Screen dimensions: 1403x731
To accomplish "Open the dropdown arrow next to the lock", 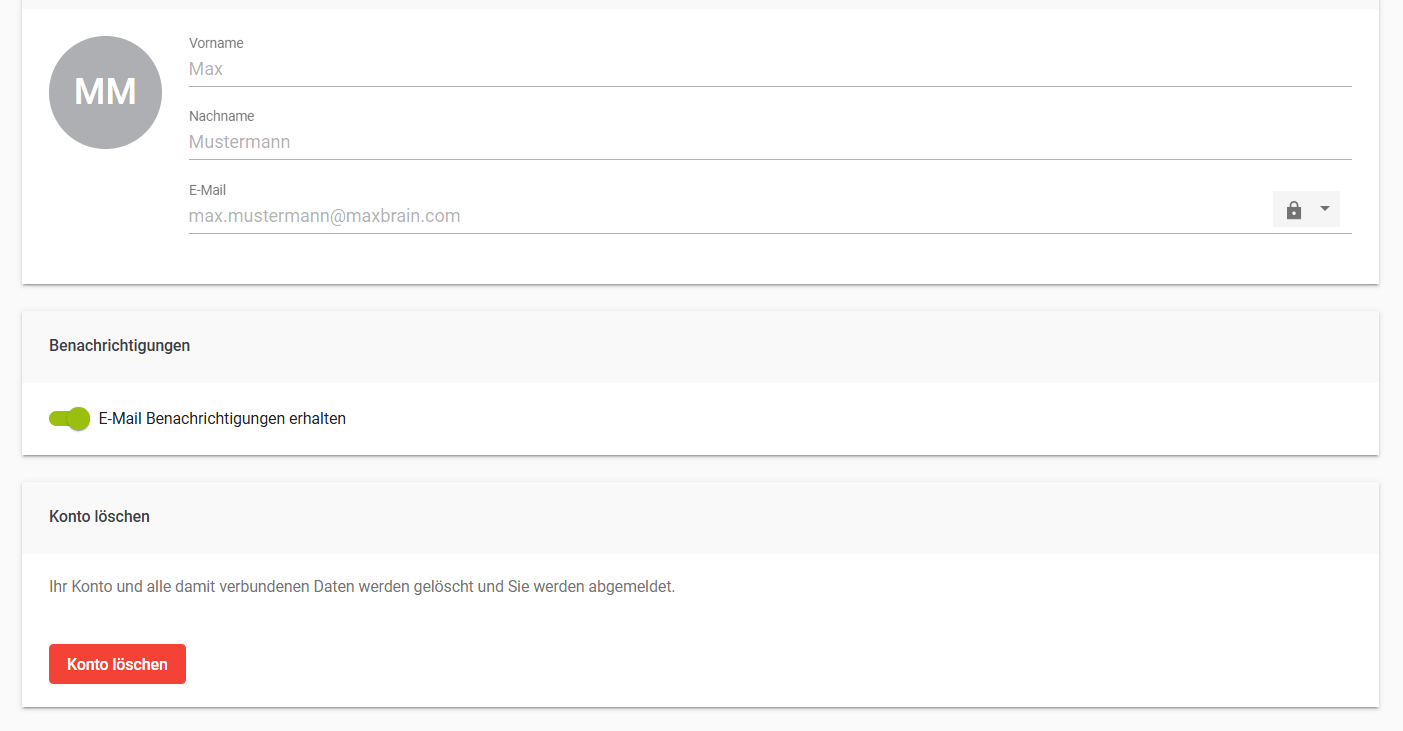I will (1325, 209).
